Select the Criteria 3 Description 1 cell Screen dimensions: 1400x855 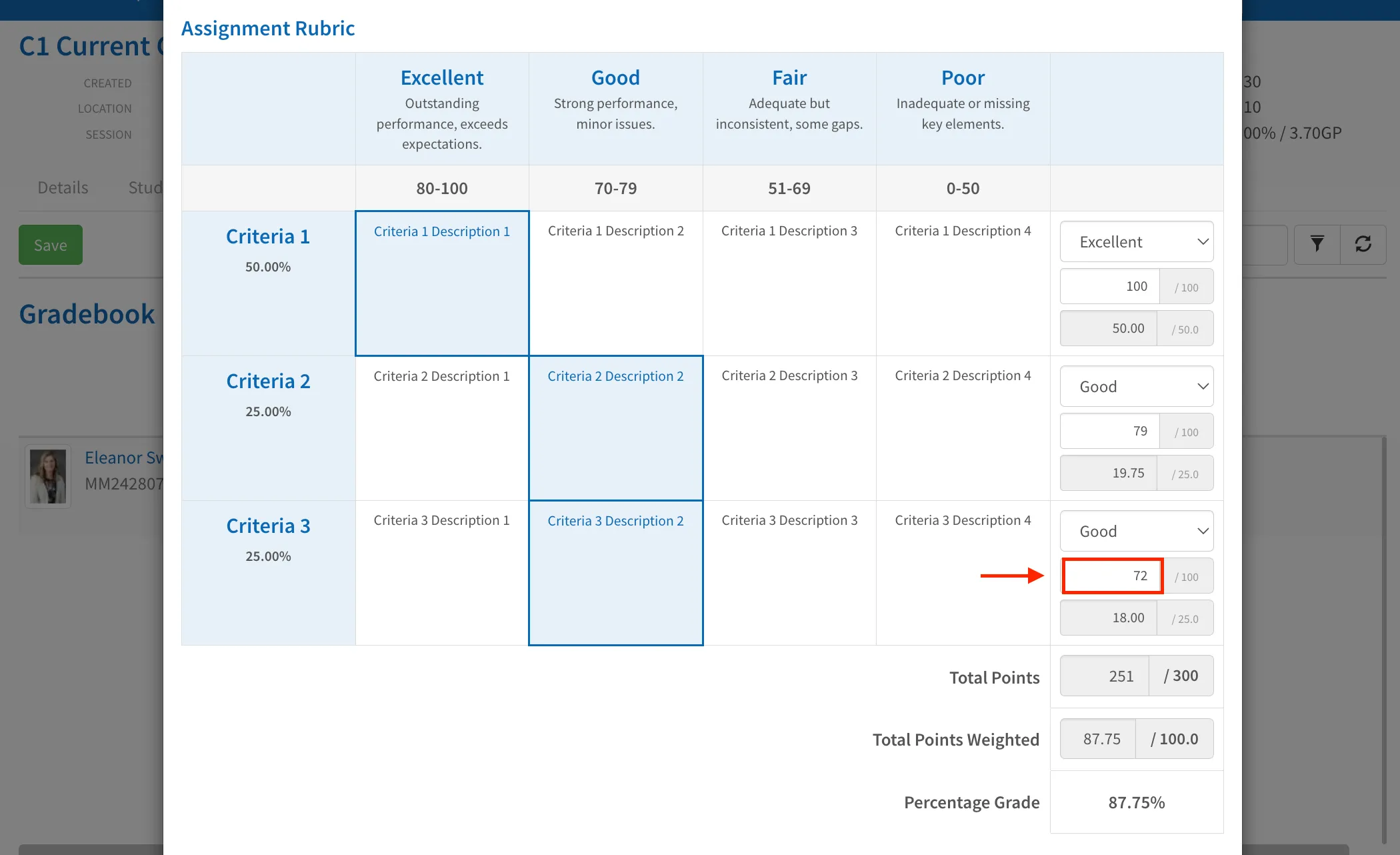tap(442, 573)
